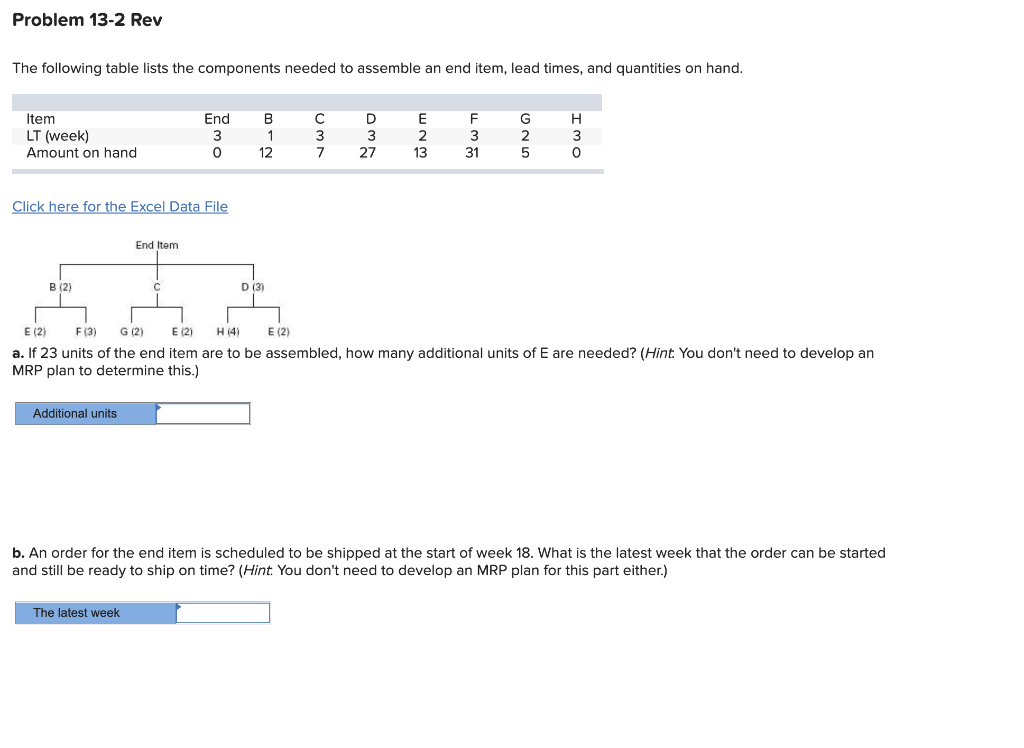1024x748 pixels.
Task: Click the F (3) node under B
Action: 86,331
